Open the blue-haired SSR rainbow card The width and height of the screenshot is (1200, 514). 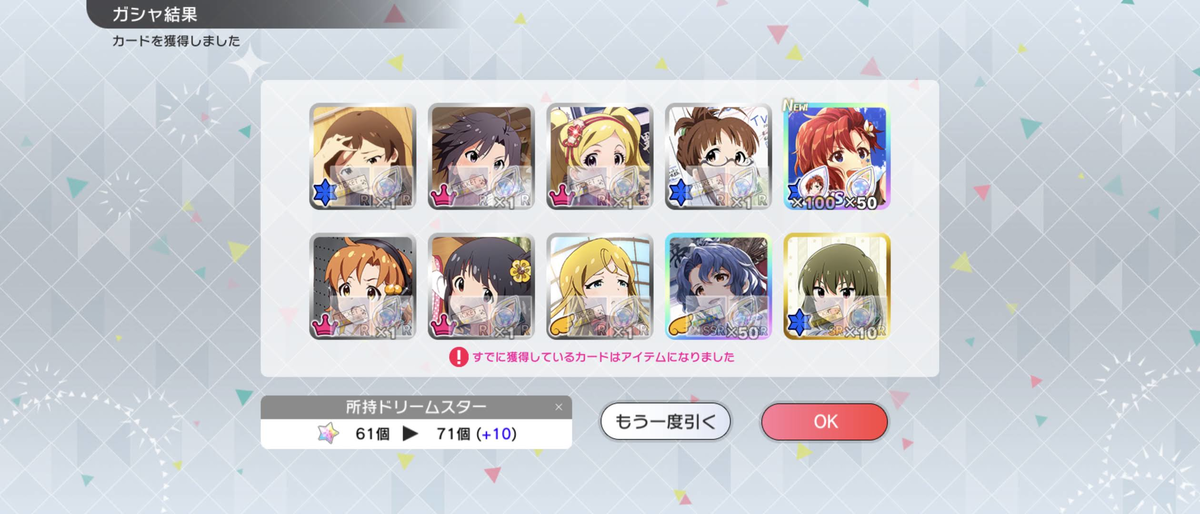pyautogui.click(x=719, y=287)
